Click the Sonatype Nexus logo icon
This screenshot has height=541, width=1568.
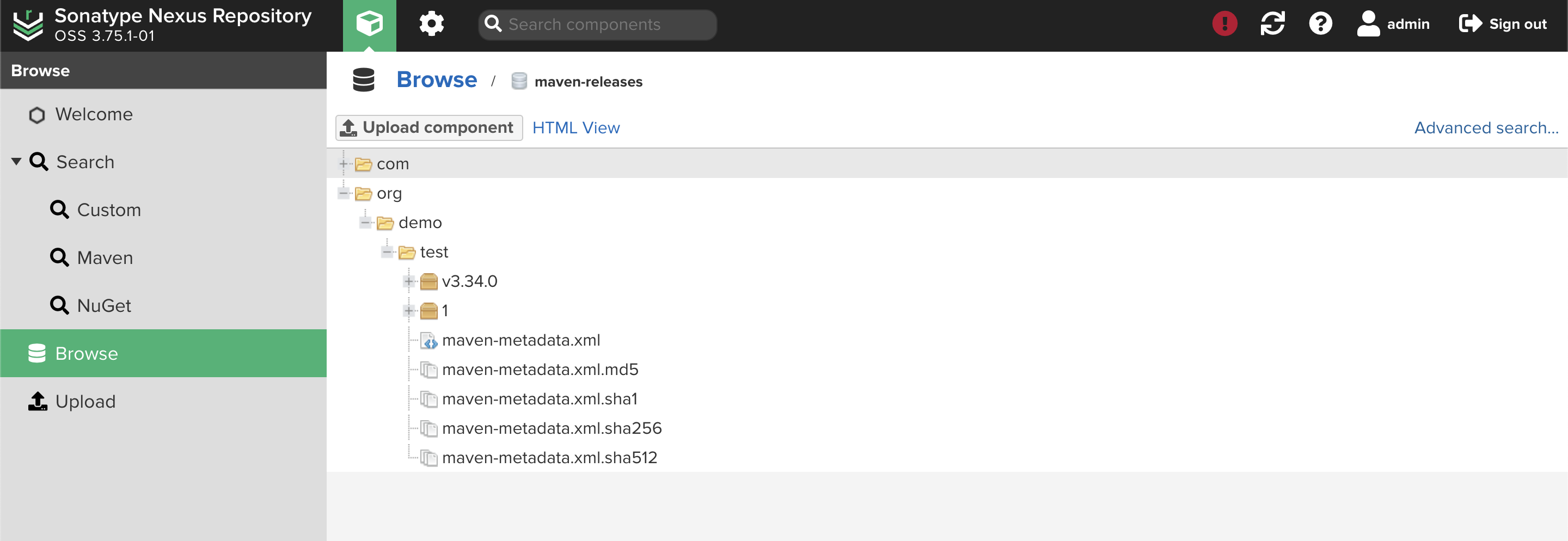28,25
